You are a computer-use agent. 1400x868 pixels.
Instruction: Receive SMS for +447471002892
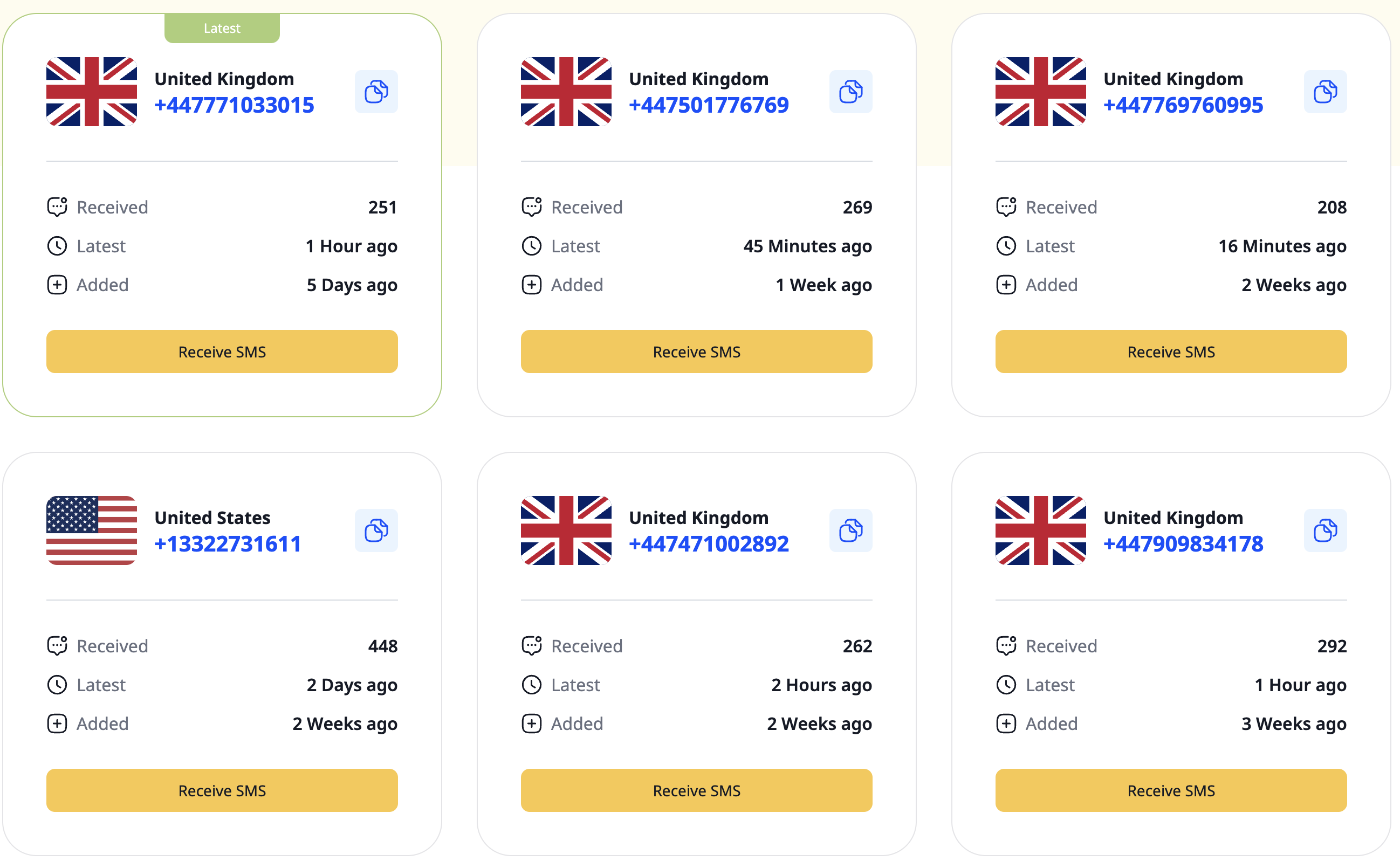pyautogui.click(x=696, y=790)
